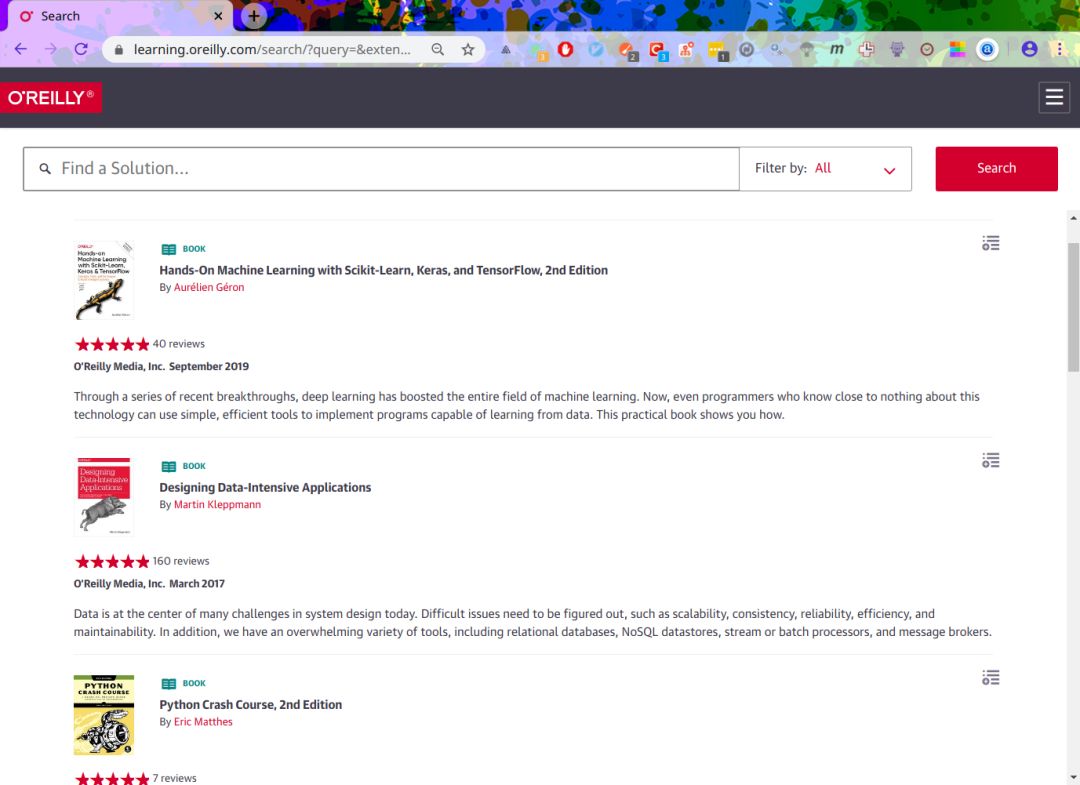Open Designing Data-Intensive Applications title
1080x785 pixels.
(265, 487)
